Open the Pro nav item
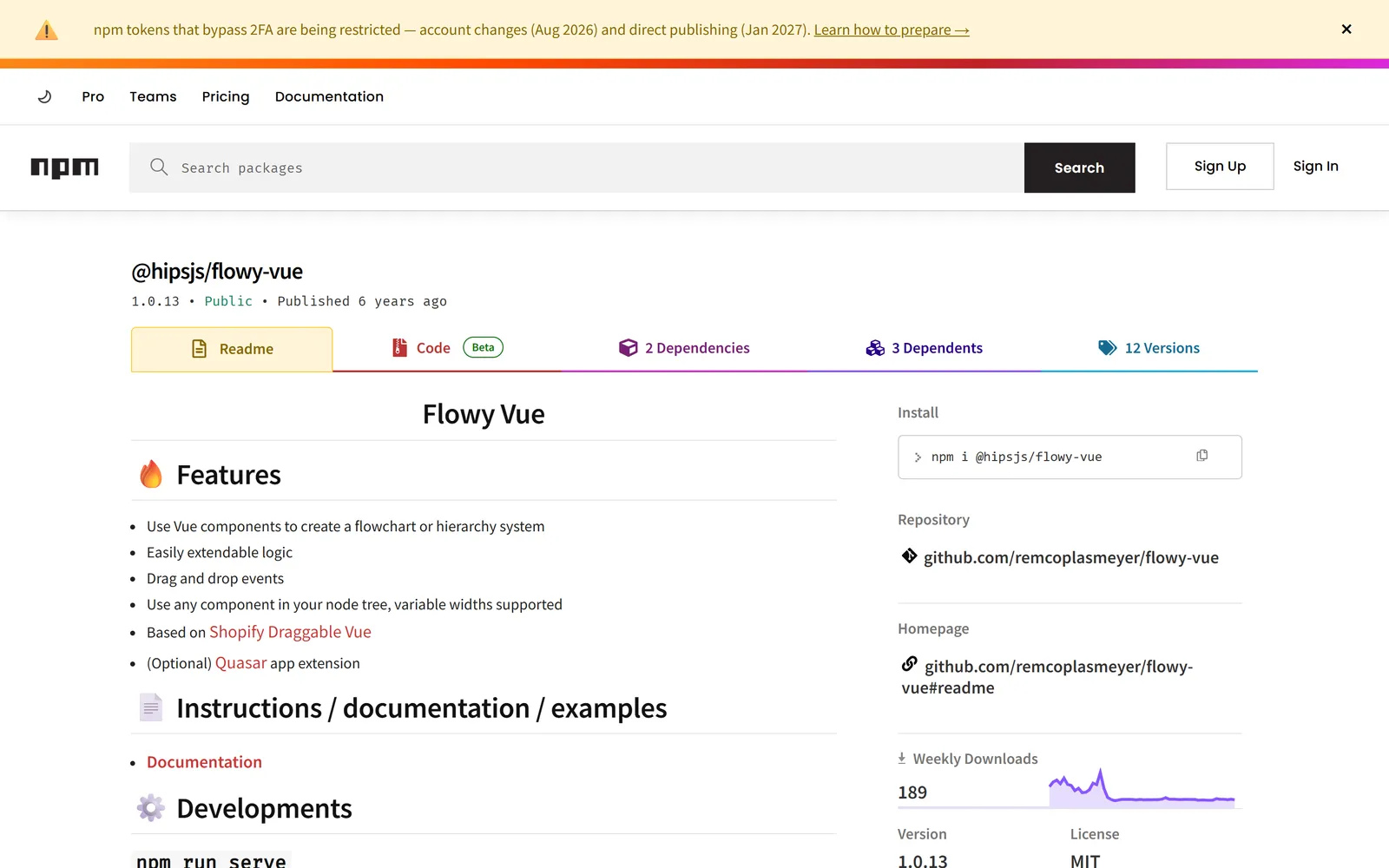Screen dimensions: 1389x868 pyautogui.click(x=93, y=96)
